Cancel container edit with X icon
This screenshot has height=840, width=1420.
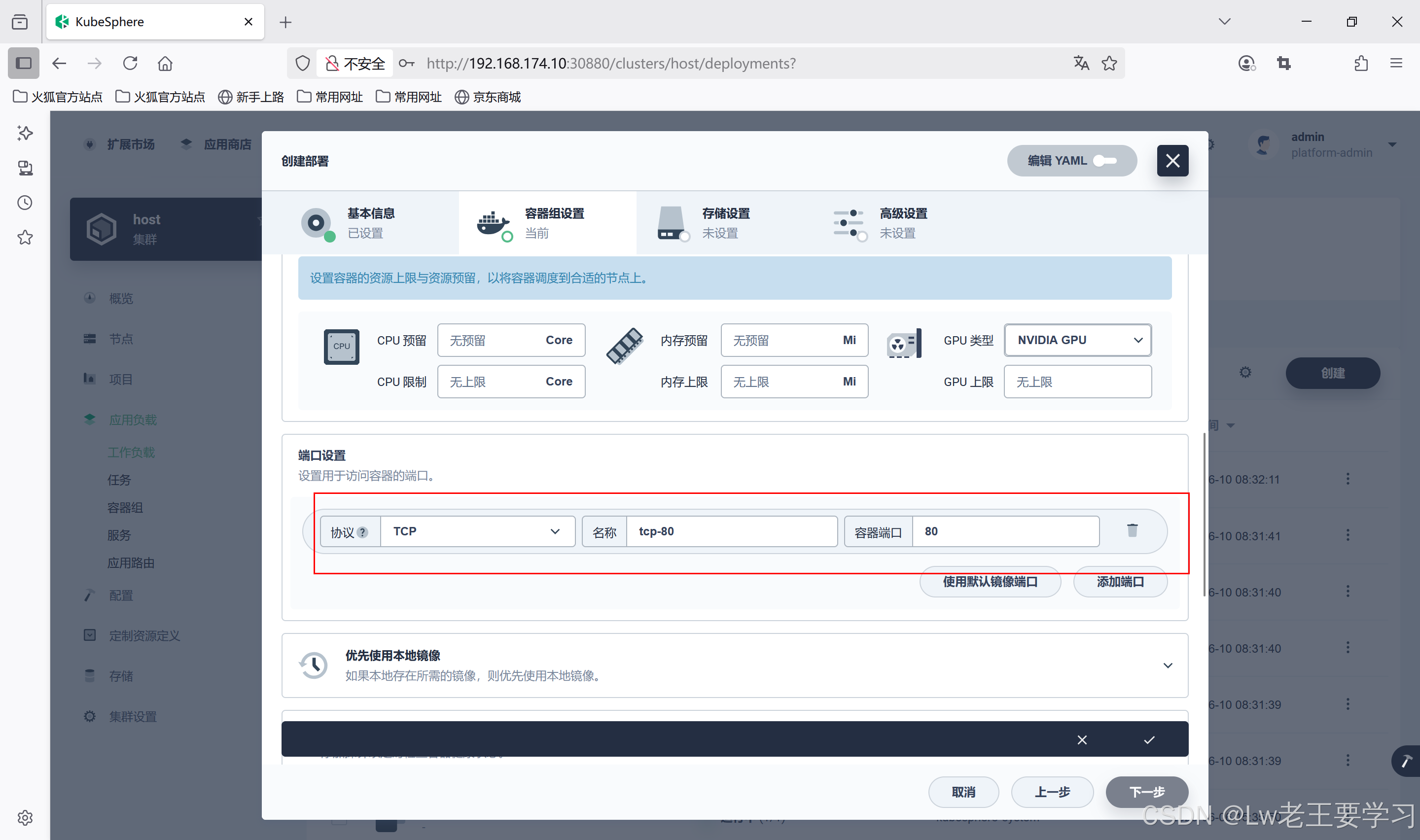tap(1082, 740)
